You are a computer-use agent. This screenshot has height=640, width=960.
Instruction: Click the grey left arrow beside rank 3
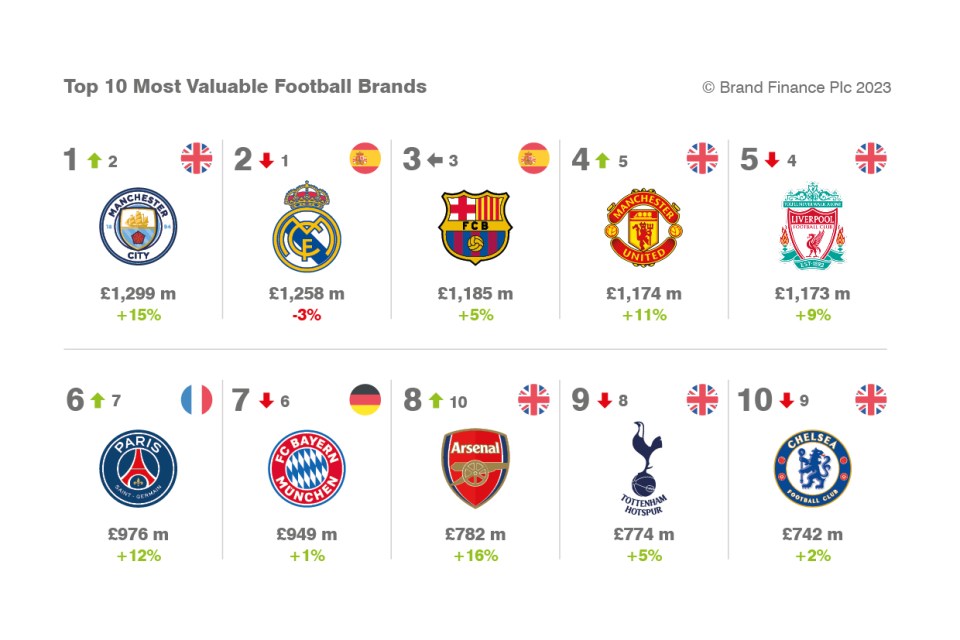(435, 160)
